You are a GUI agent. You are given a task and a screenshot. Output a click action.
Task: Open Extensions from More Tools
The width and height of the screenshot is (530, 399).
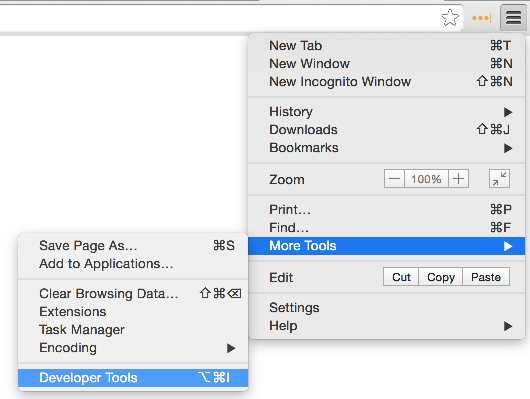click(133, 312)
